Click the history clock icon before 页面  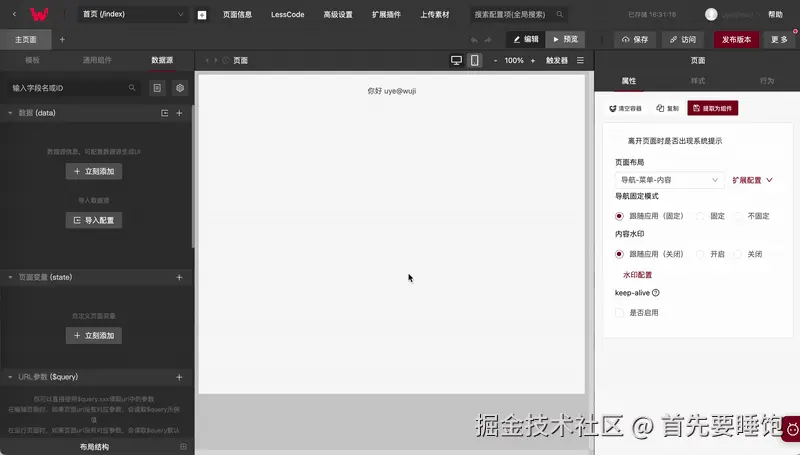click(226, 60)
